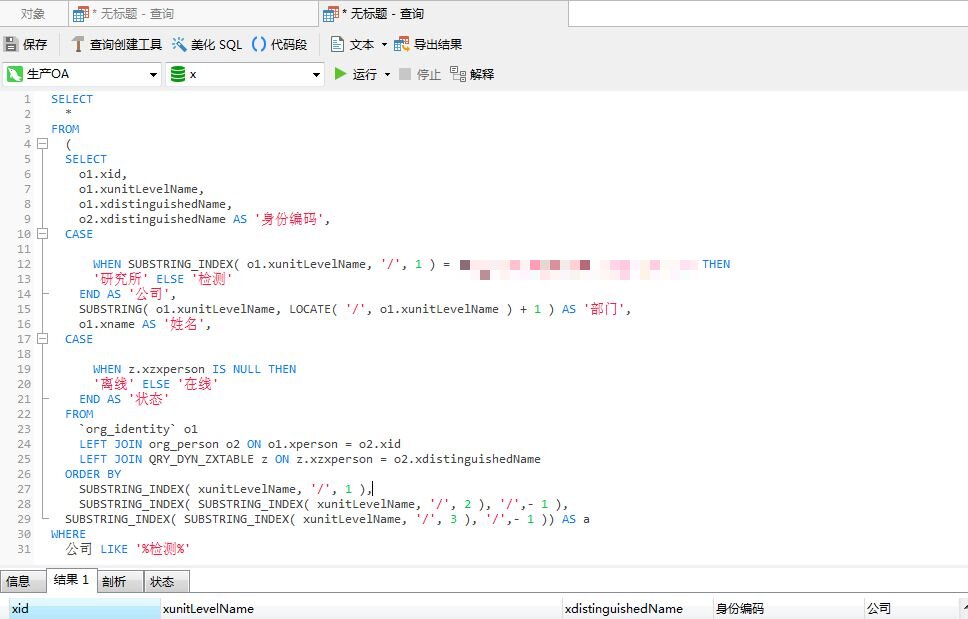Screen dimensions: 968x619
Task: Click the 保存 save icon
Action: click(x=10, y=44)
